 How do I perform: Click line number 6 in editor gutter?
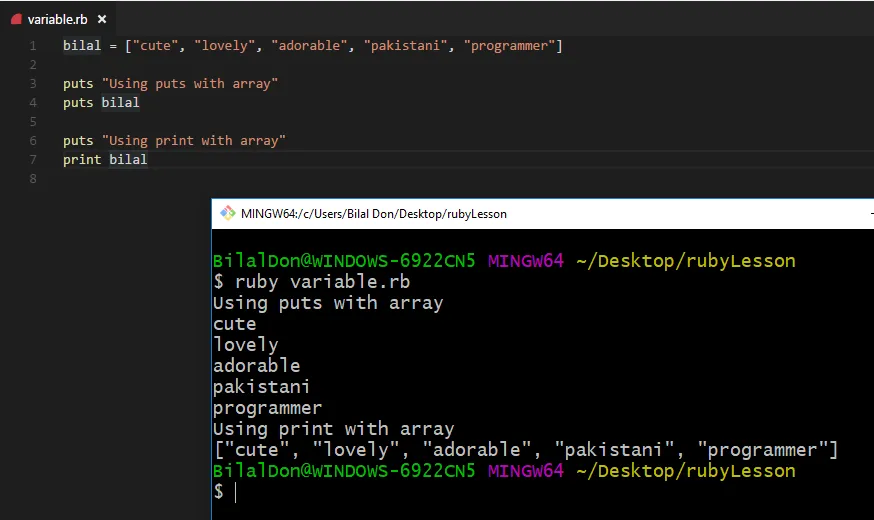point(33,140)
